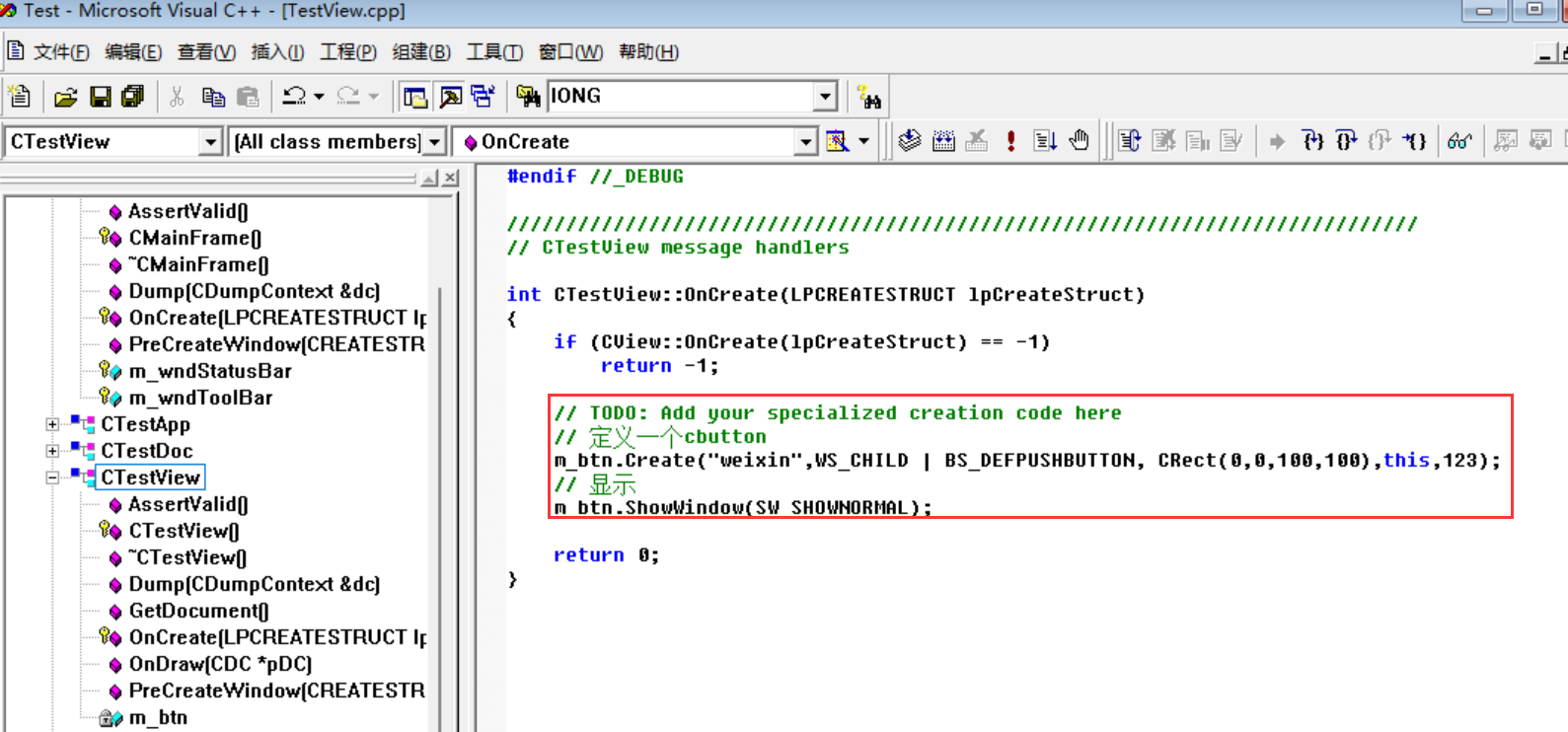This screenshot has width=1568, height=732.
Task: Click the Redo arrow icon
Action: point(348,96)
